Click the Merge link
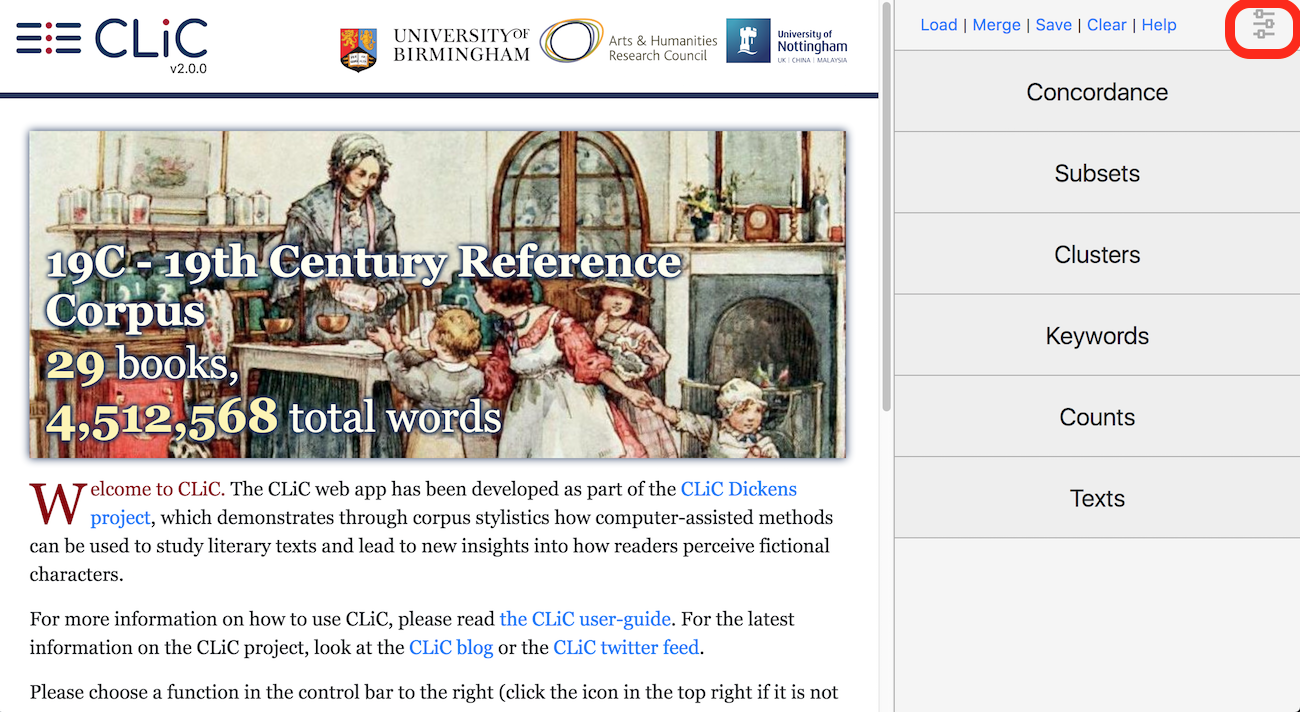This screenshot has width=1300, height=712. tap(996, 25)
